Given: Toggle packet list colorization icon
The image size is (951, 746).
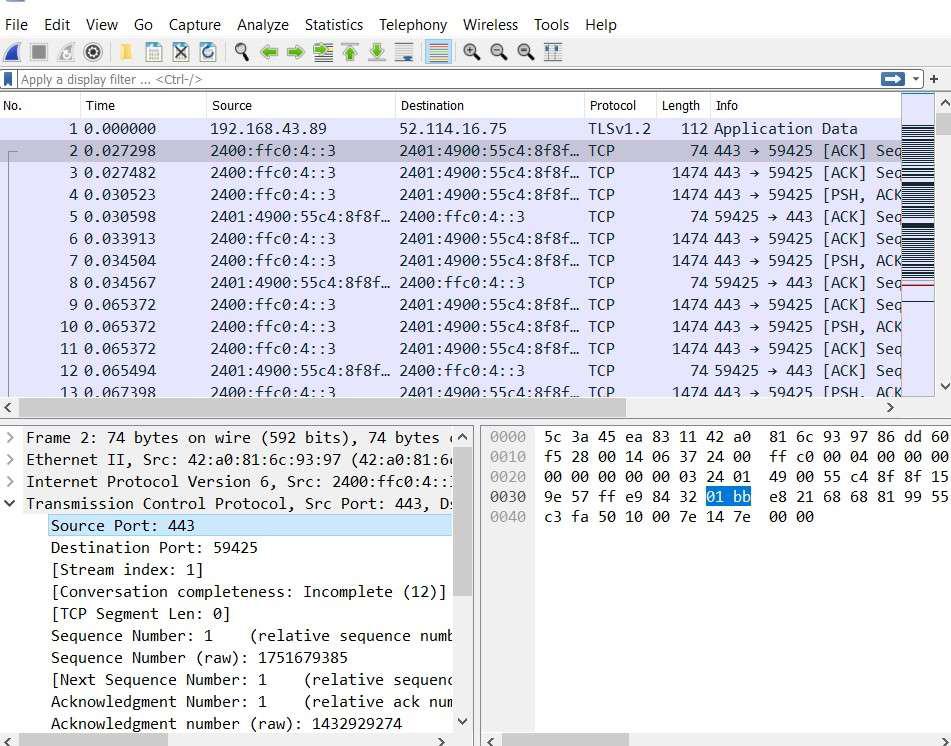Looking at the screenshot, I should click(438, 53).
